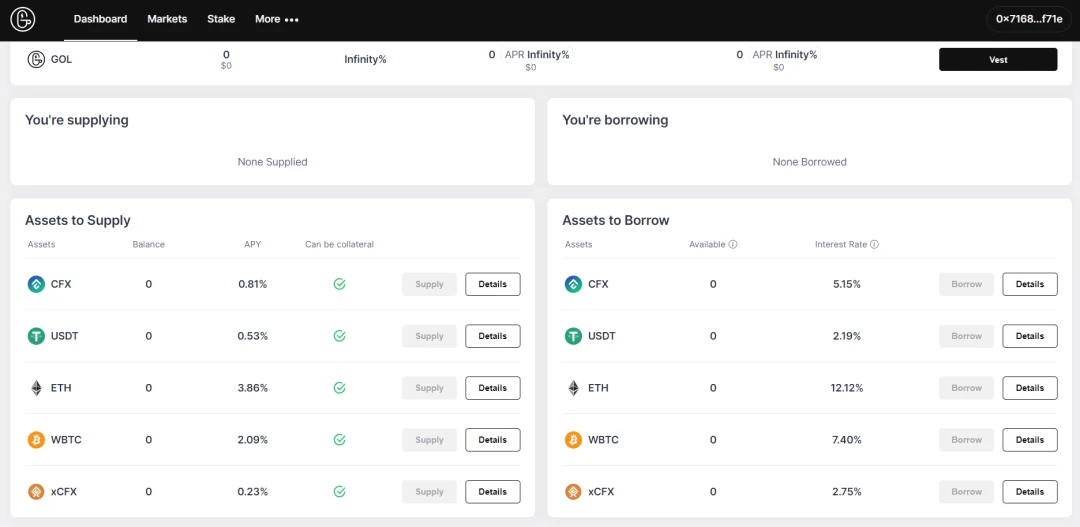The width and height of the screenshot is (1080, 527).
Task: Open the Stake page
Action: [221, 19]
